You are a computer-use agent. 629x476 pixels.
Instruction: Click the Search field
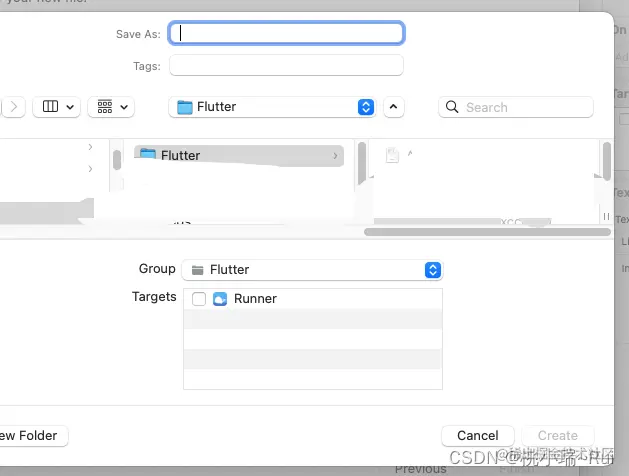(x=516, y=107)
